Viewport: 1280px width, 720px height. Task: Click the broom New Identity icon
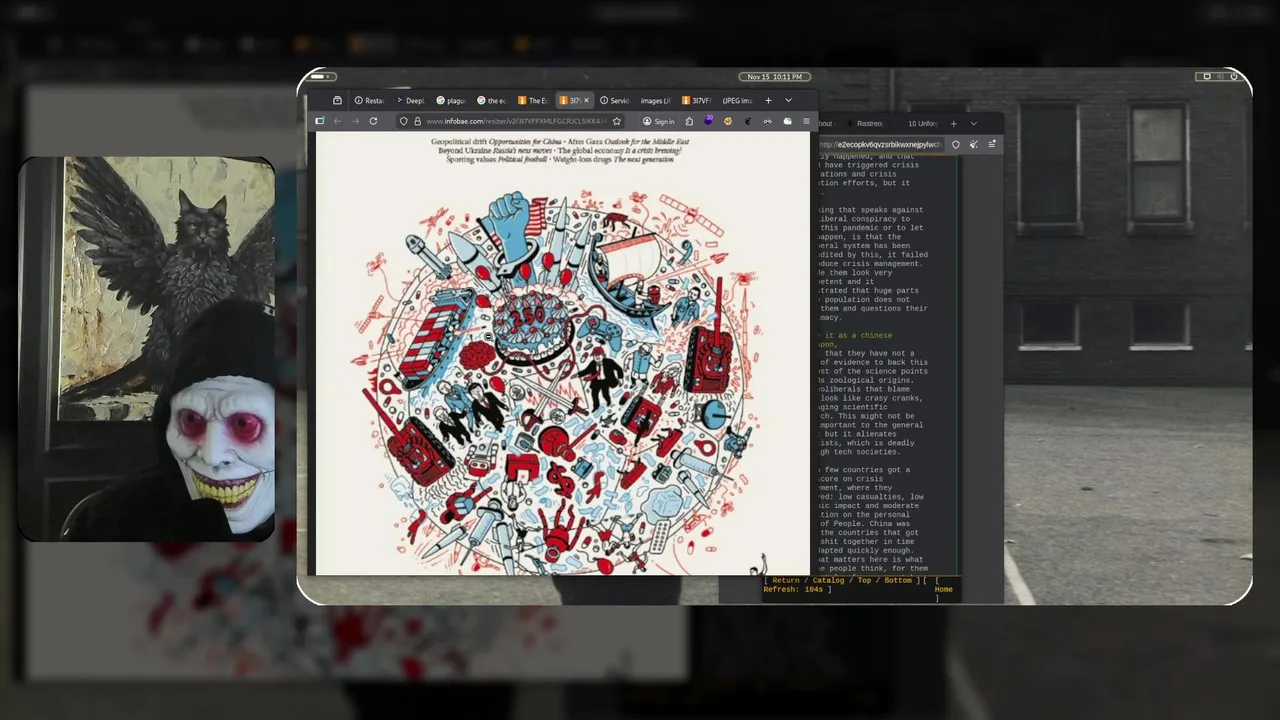[x=973, y=144]
